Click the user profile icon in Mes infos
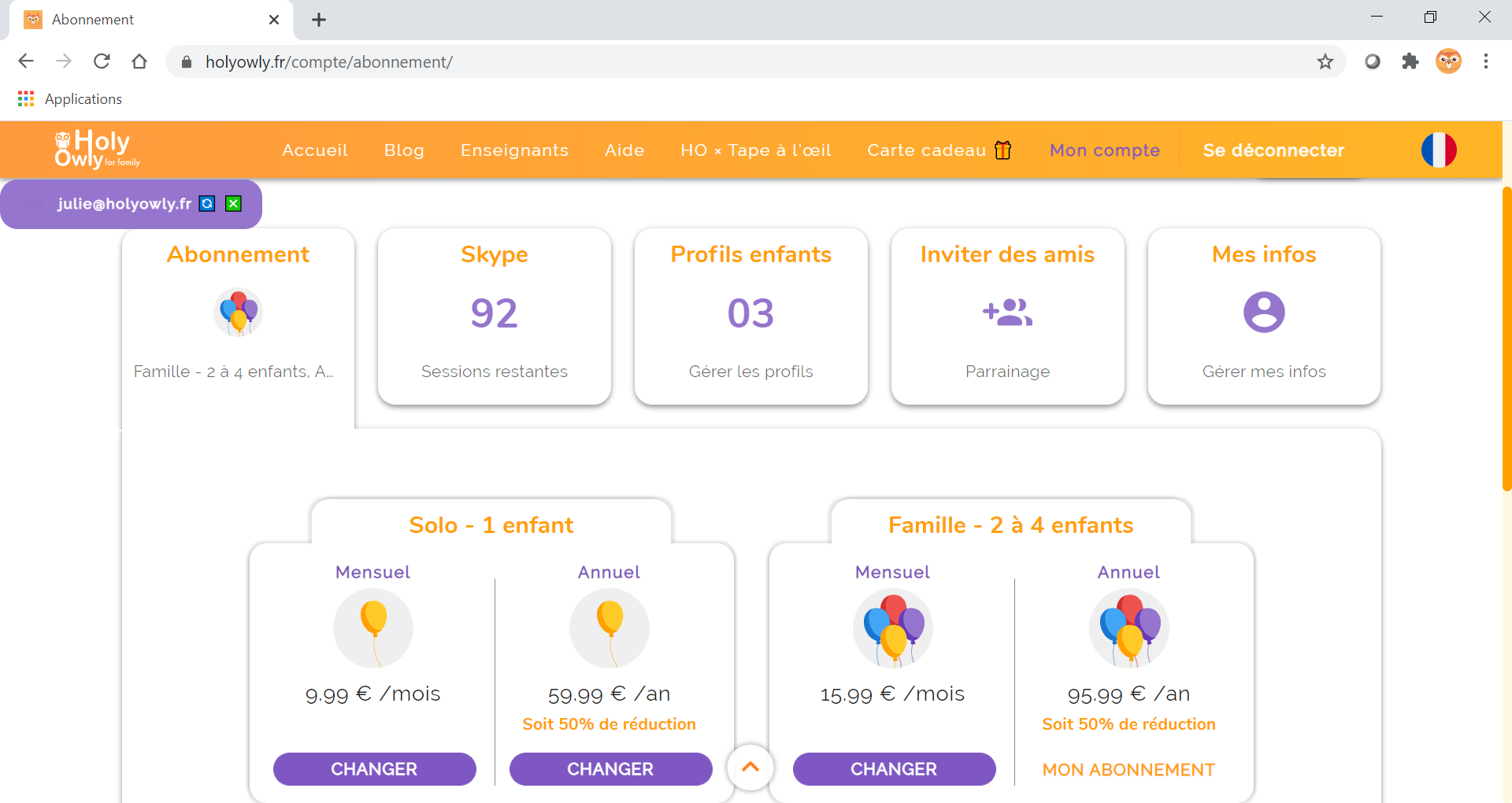 coord(1264,313)
